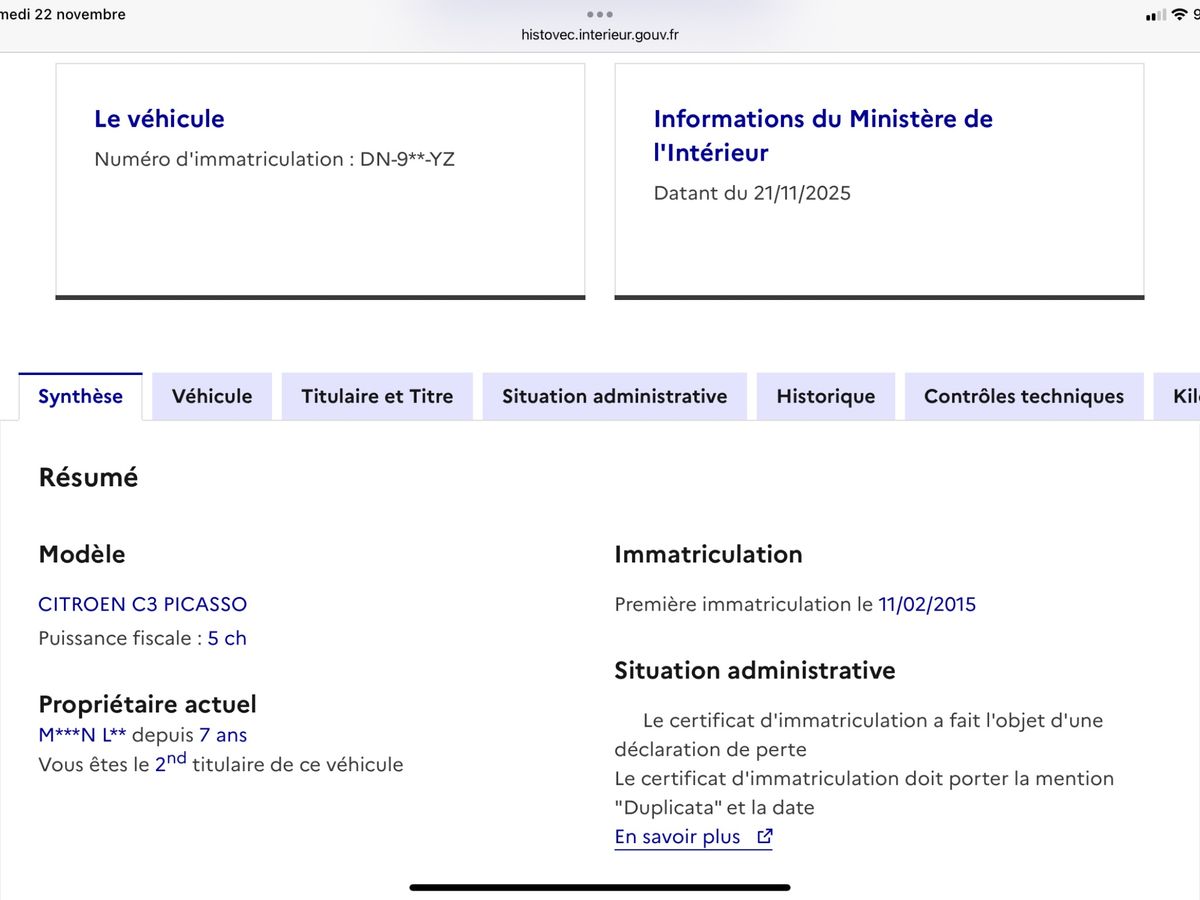Select the partially visible tab after Contrôles techniques

tap(1182, 397)
